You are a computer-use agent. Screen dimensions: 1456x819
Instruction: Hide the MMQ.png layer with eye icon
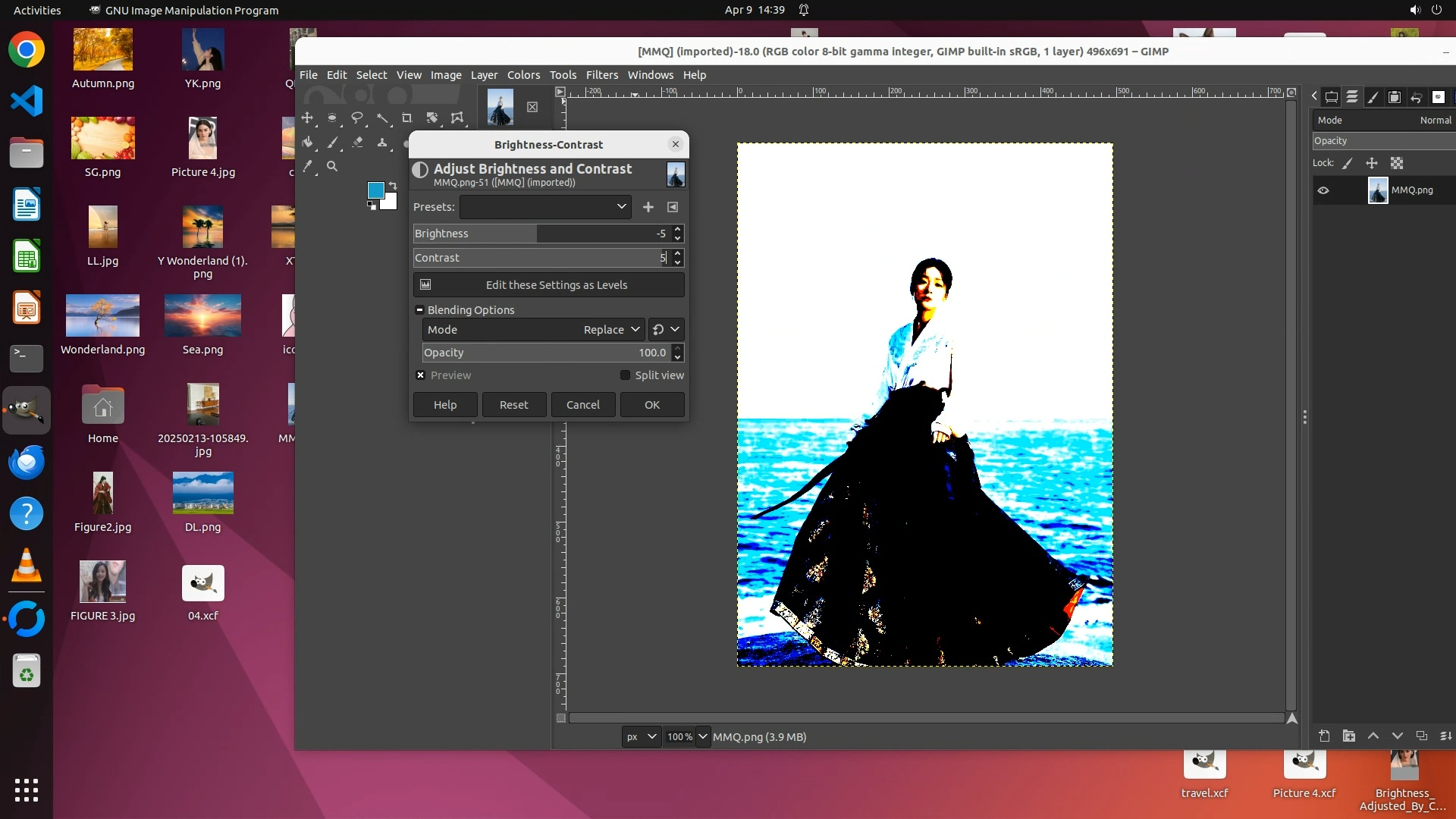click(x=1323, y=190)
